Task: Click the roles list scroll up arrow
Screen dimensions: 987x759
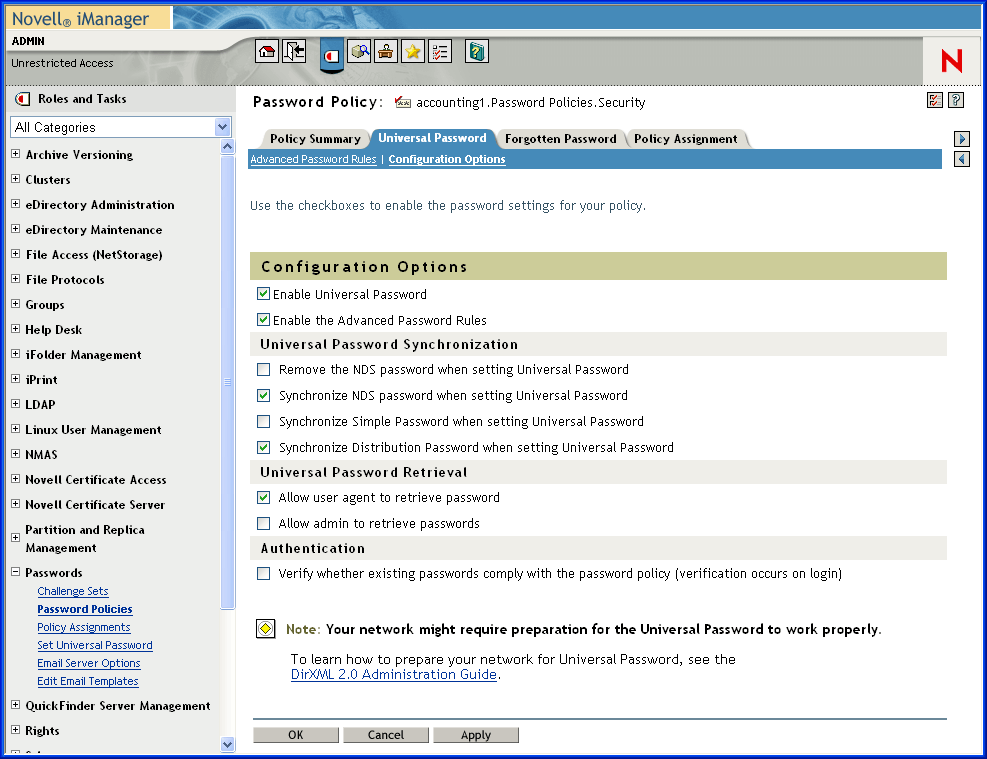Action: point(228,147)
